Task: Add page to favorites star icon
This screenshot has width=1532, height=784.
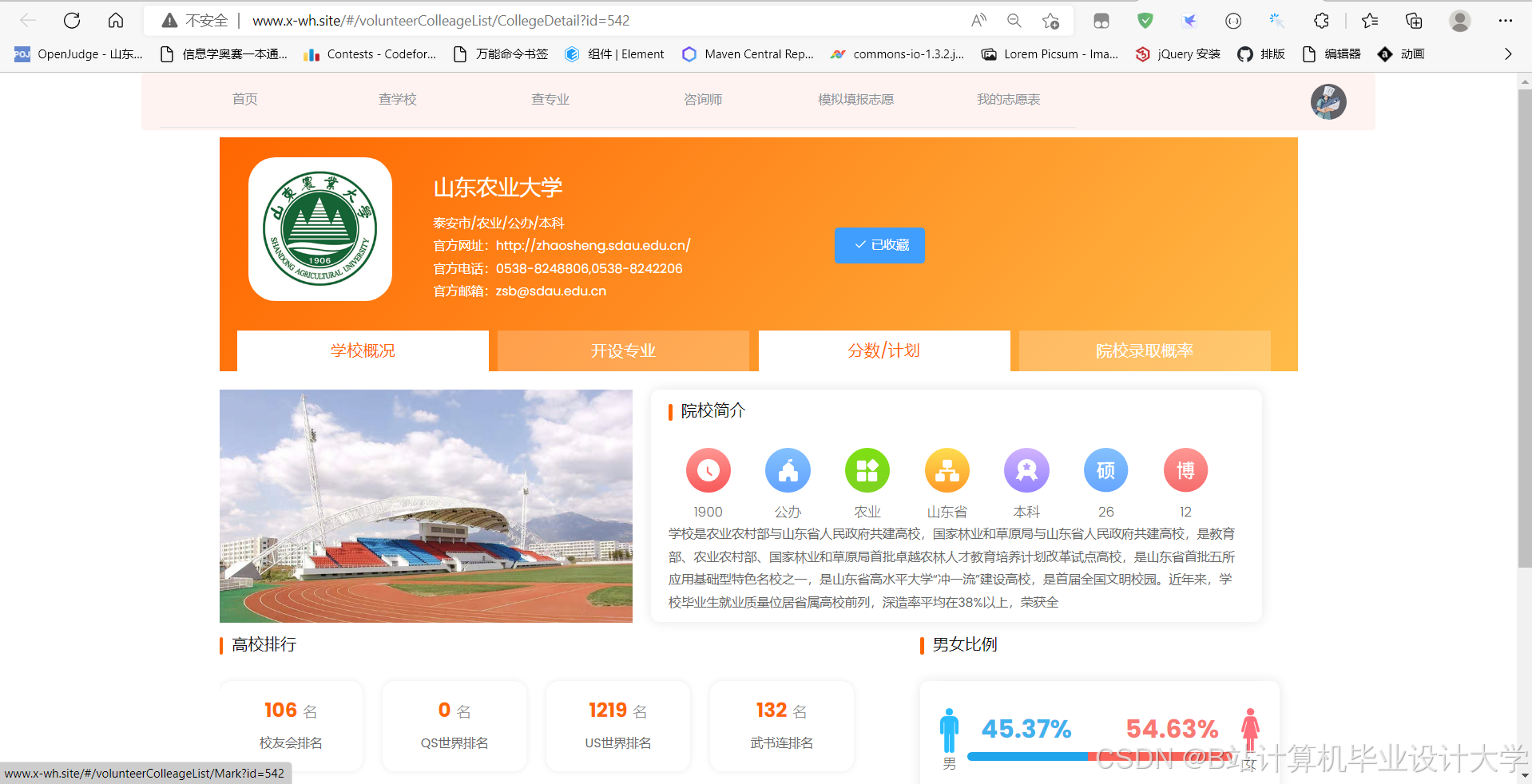Action: (1050, 21)
